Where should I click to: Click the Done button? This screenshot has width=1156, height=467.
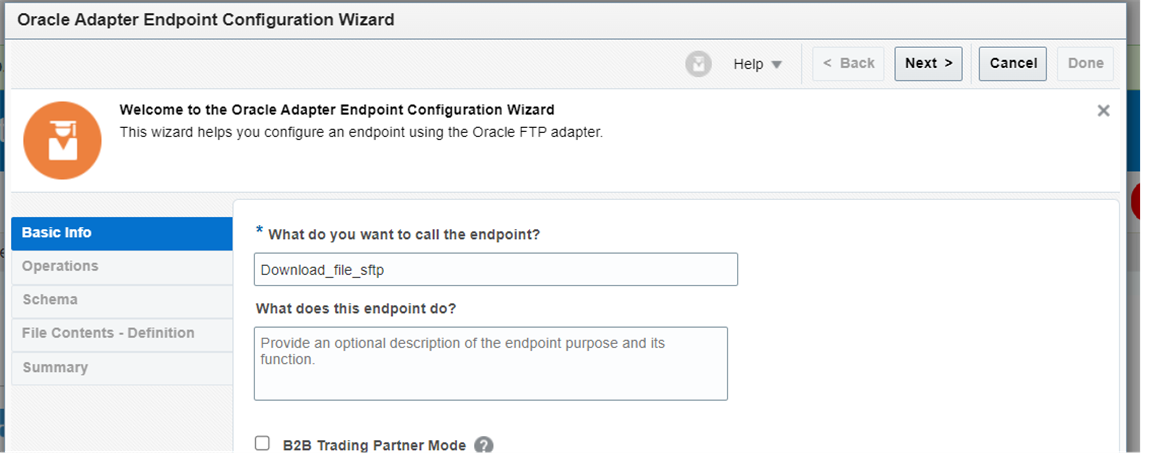pos(1085,64)
